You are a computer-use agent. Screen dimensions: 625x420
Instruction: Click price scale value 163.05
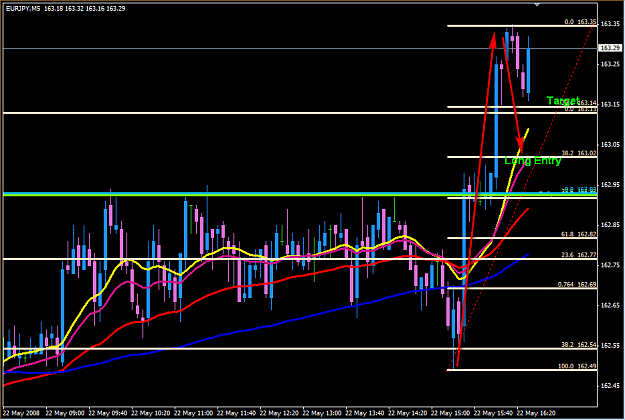(x=610, y=145)
